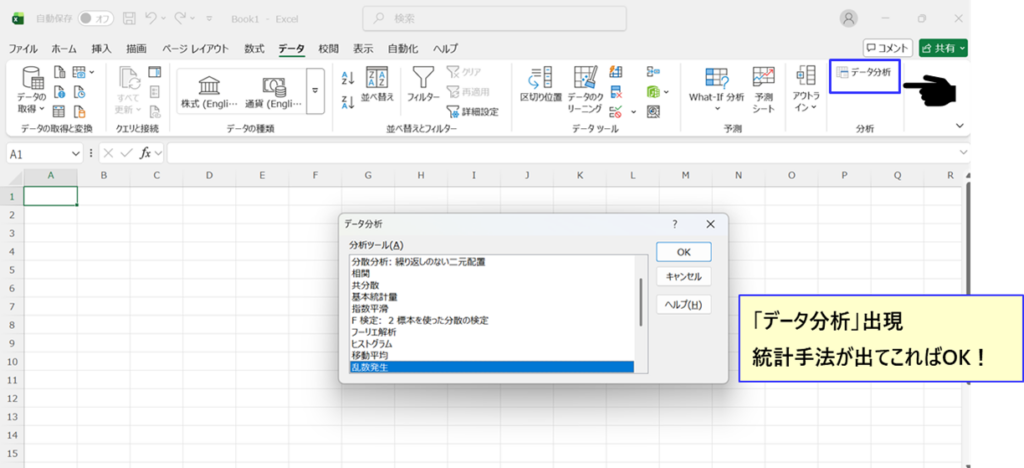This screenshot has height=468, width=1024.
Task: Click キャンセル in the データ分析 dialog
Action: (x=683, y=277)
